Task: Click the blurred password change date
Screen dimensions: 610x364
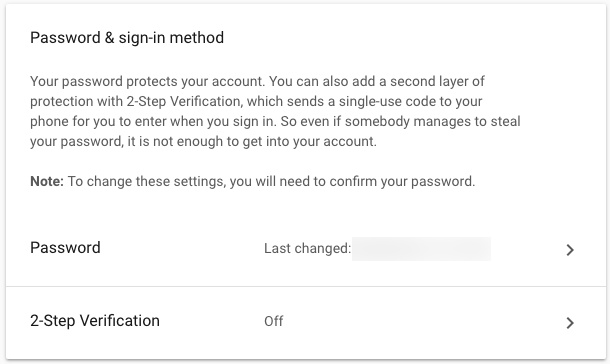Action: tap(421, 249)
